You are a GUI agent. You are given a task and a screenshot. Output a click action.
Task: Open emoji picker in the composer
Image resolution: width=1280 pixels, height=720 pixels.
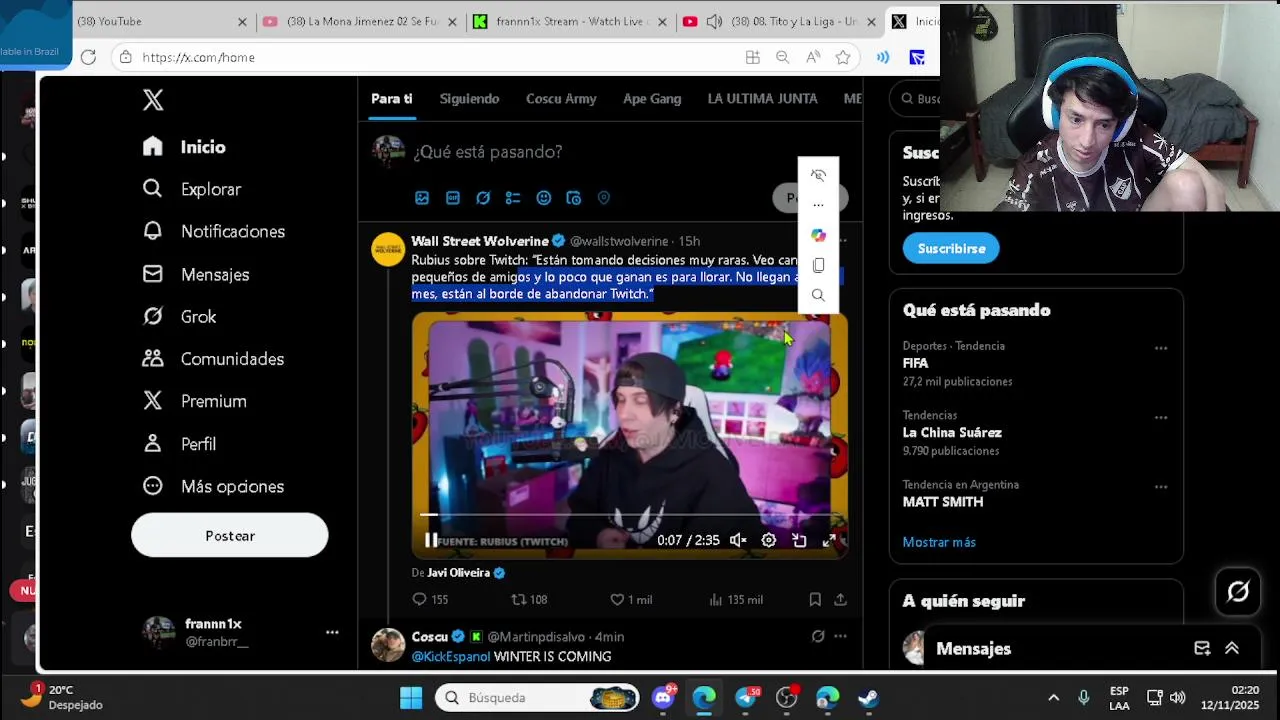click(x=543, y=198)
